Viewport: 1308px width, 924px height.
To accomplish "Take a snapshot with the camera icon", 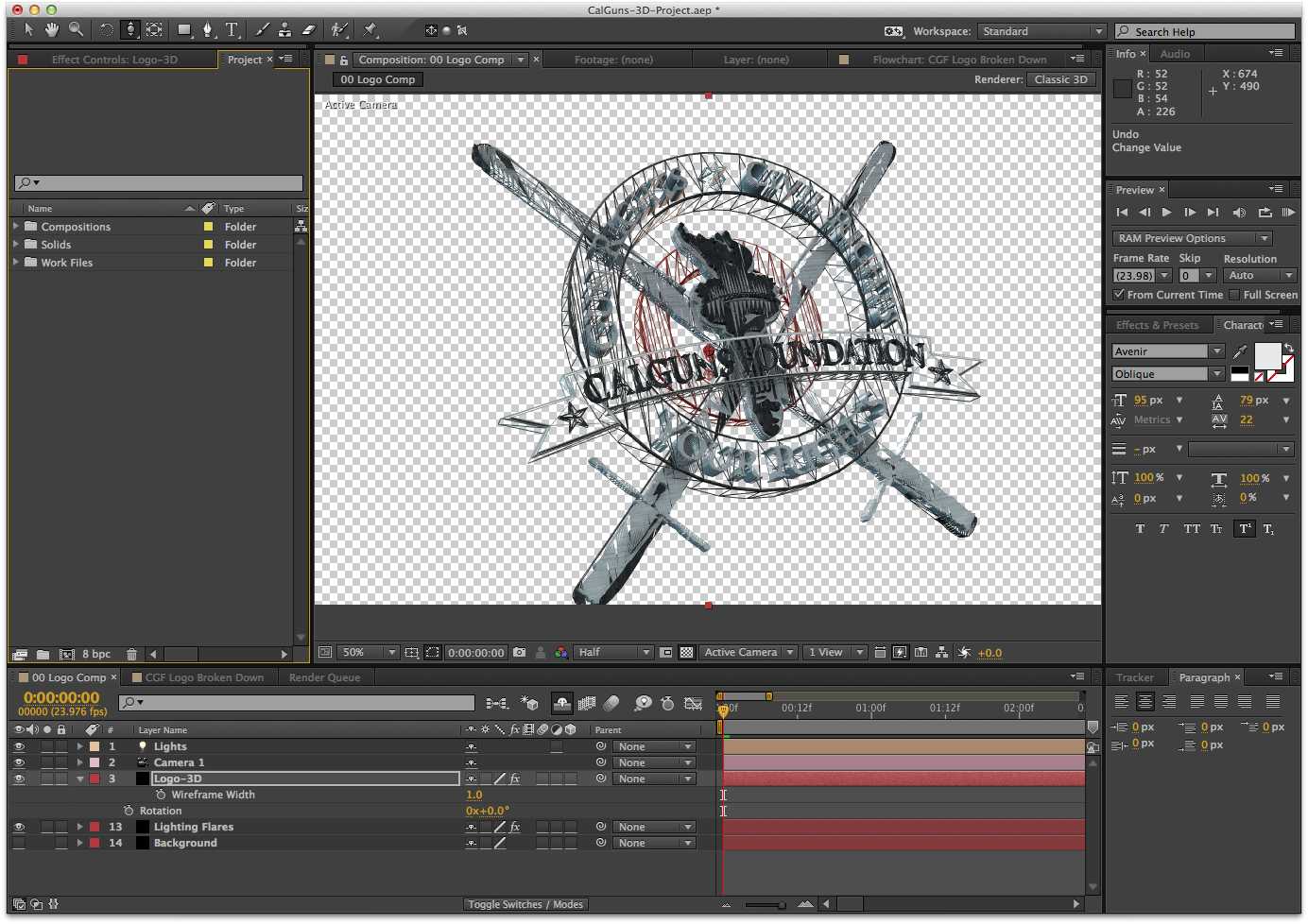I will point(520,653).
